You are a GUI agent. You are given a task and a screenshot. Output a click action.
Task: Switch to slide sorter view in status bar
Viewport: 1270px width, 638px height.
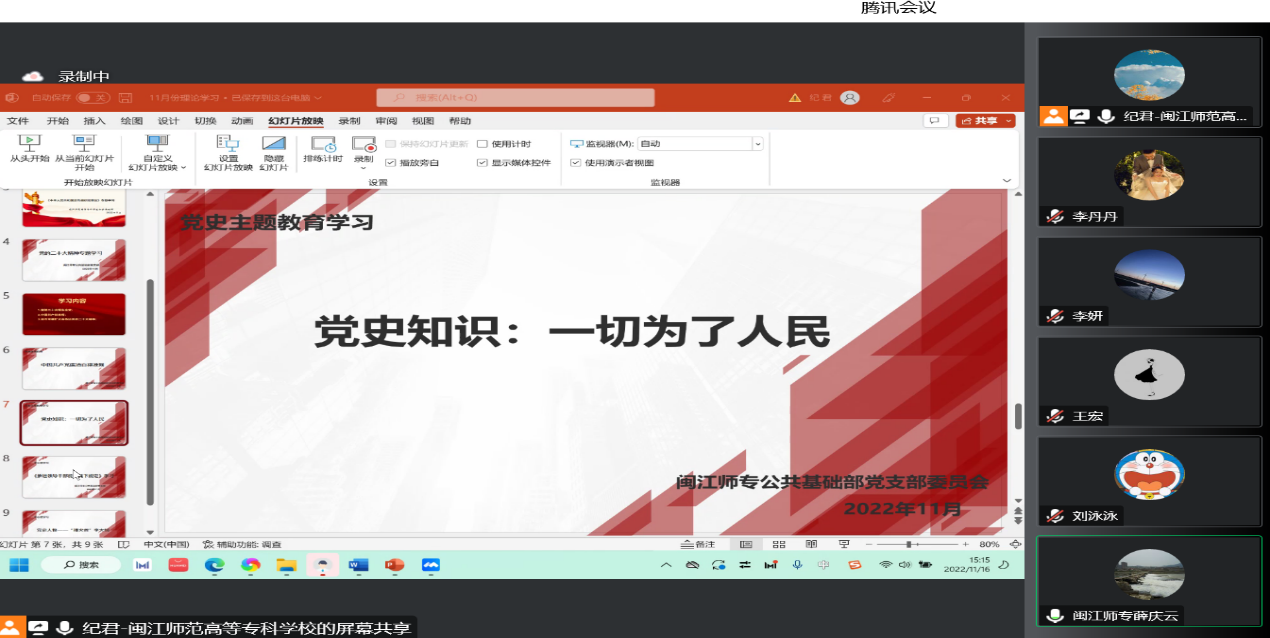pos(779,544)
